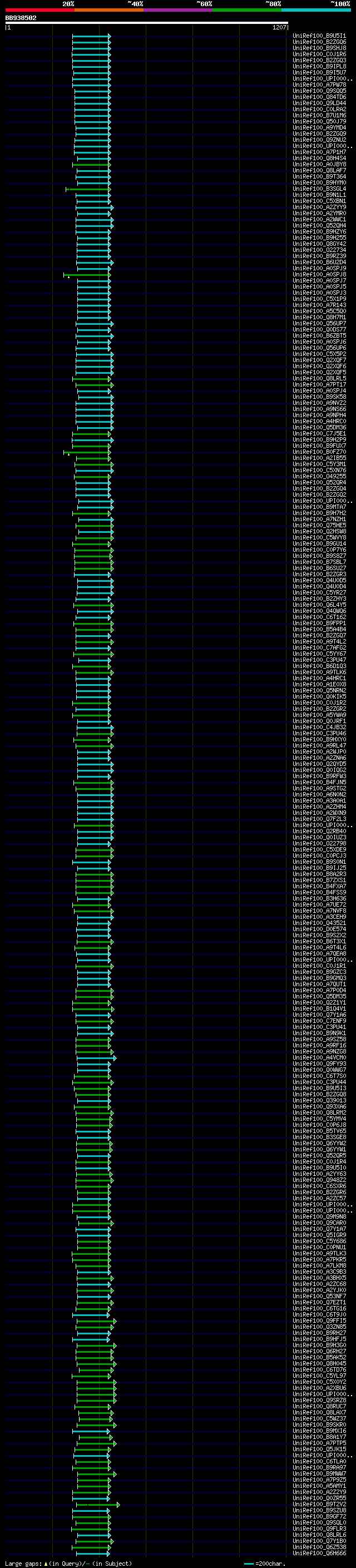Click the query end position 1207
This screenshot has height=1568, width=356.
coord(279,27)
